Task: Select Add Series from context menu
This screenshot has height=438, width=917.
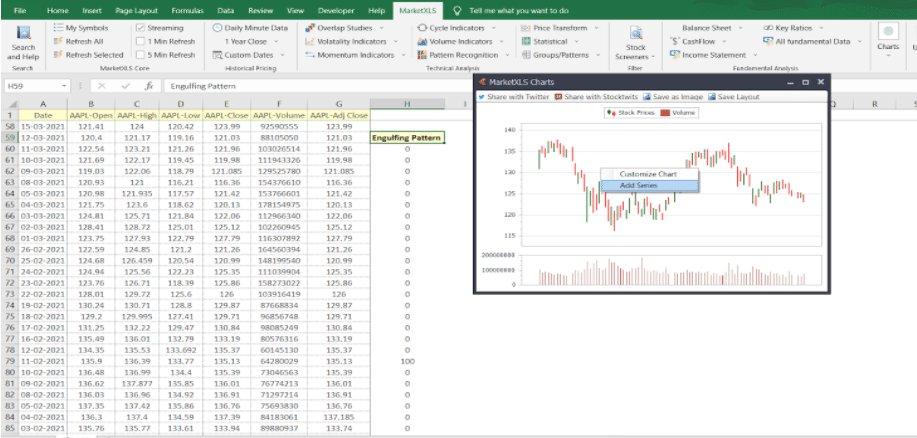Action: coord(639,185)
